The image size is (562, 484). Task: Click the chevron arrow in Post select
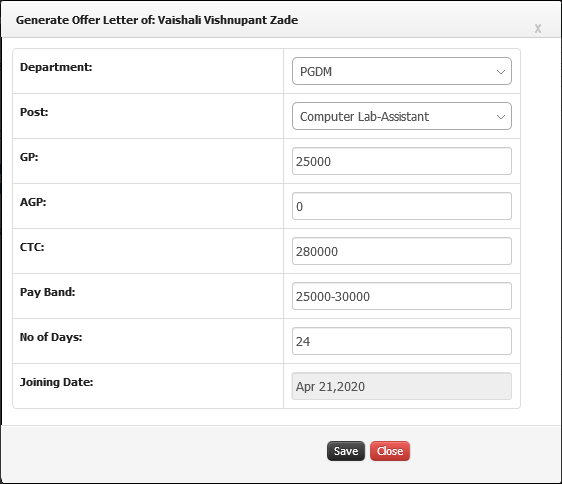click(501, 117)
